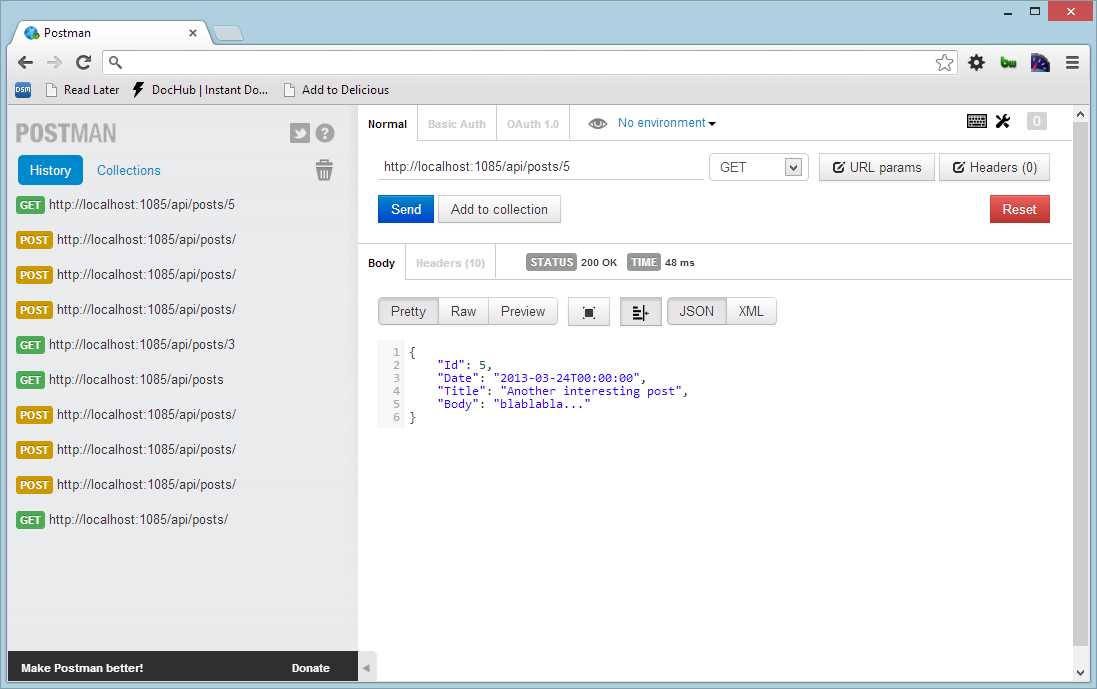1097x689 pixels.
Task: Open the response Body tab
Action: [382, 263]
